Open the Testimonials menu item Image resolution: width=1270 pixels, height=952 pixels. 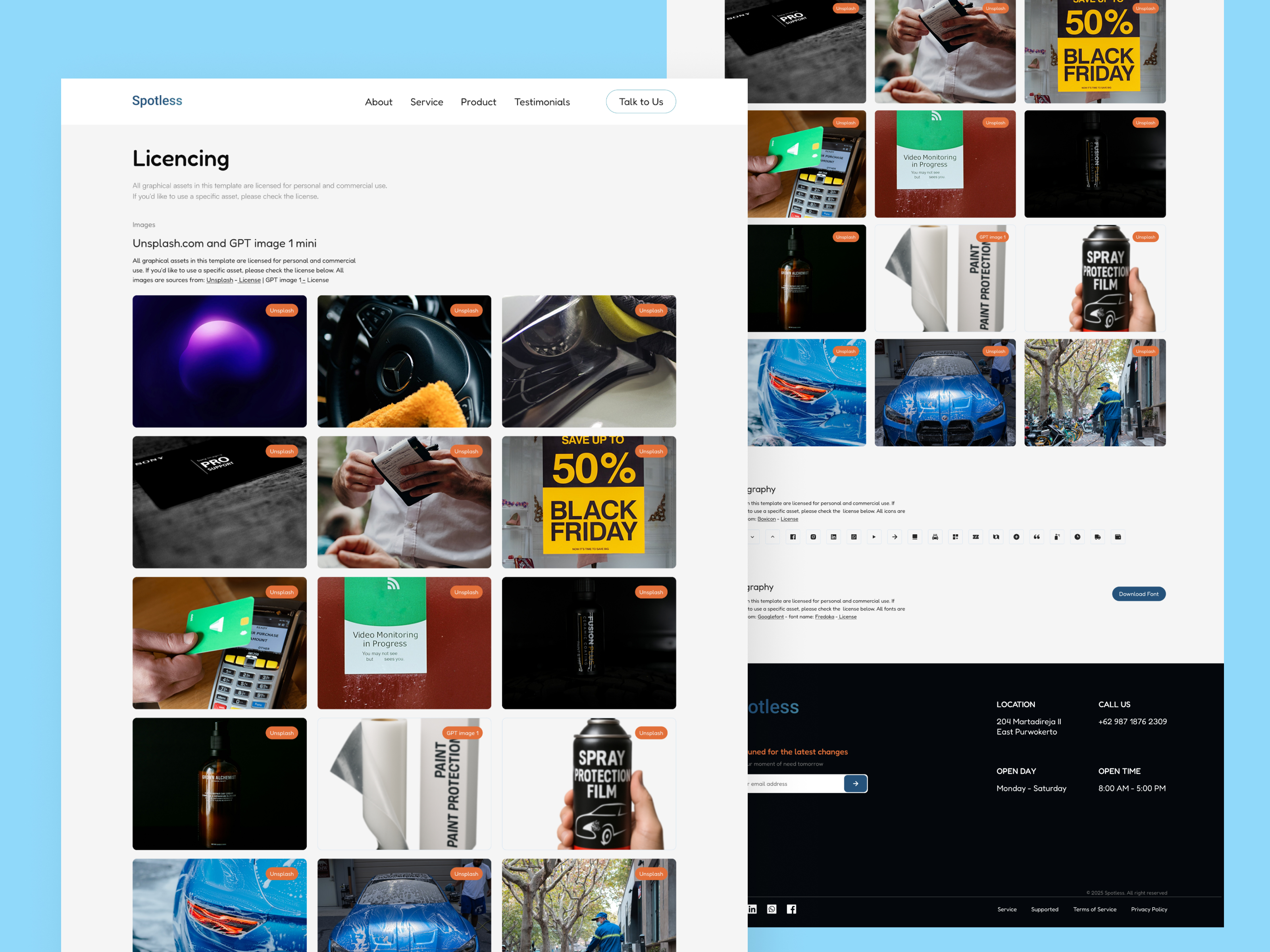[x=542, y=102]
